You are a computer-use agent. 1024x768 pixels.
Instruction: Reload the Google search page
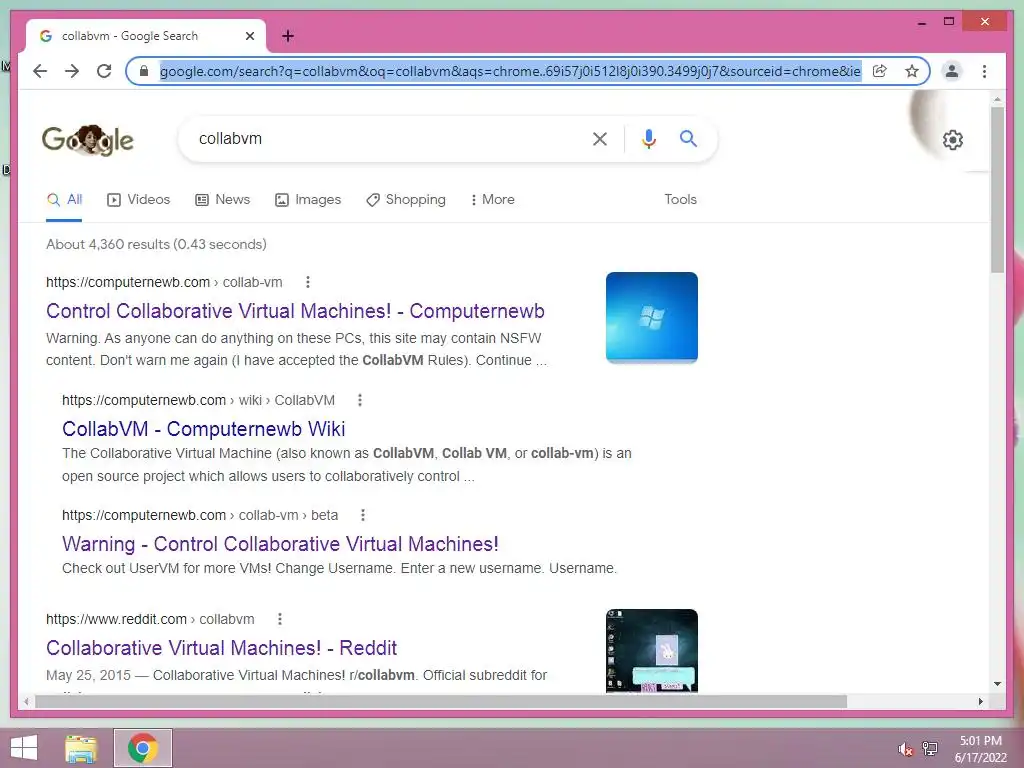(104, 71)
